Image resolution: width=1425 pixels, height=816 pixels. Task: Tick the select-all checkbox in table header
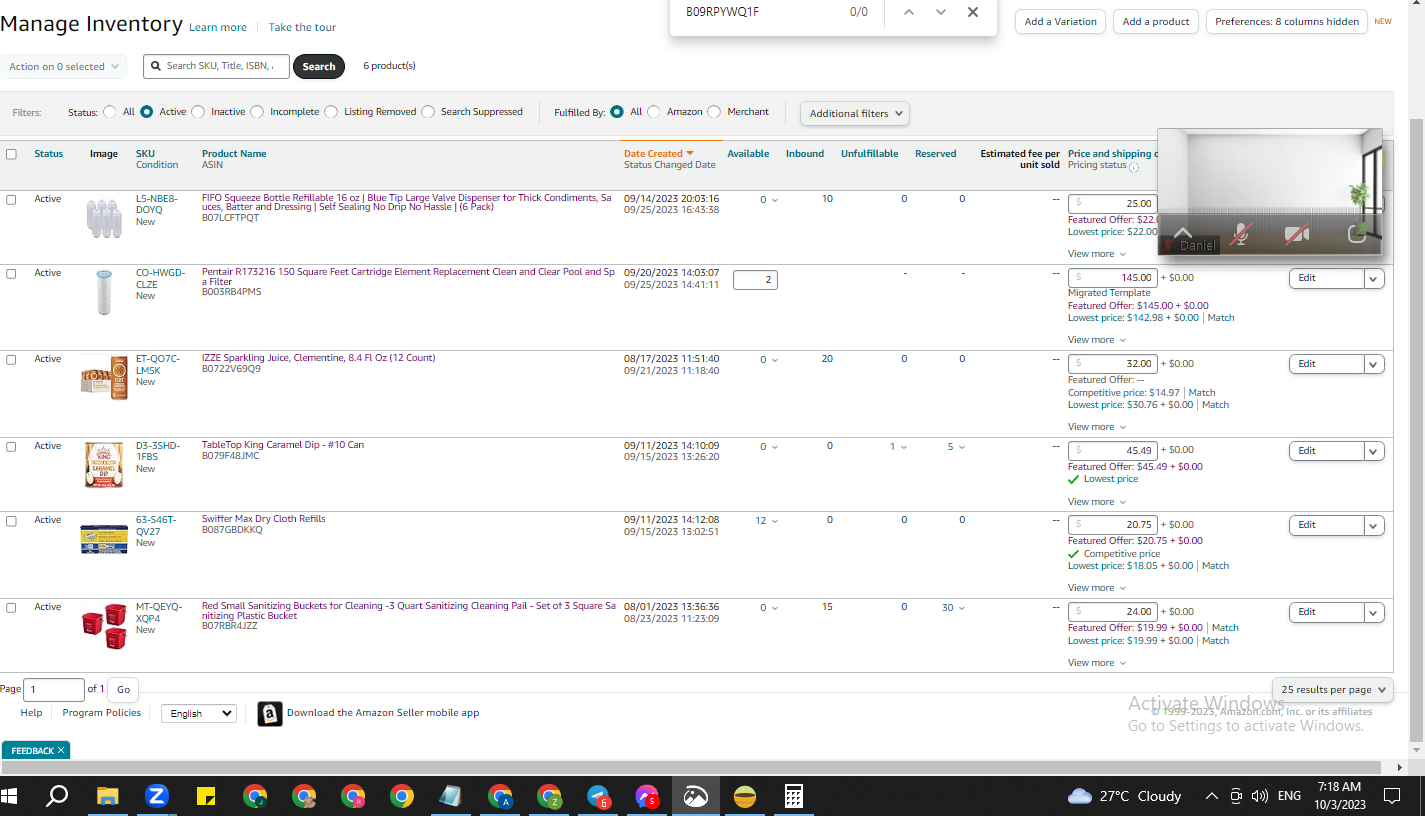click(11, 154)
